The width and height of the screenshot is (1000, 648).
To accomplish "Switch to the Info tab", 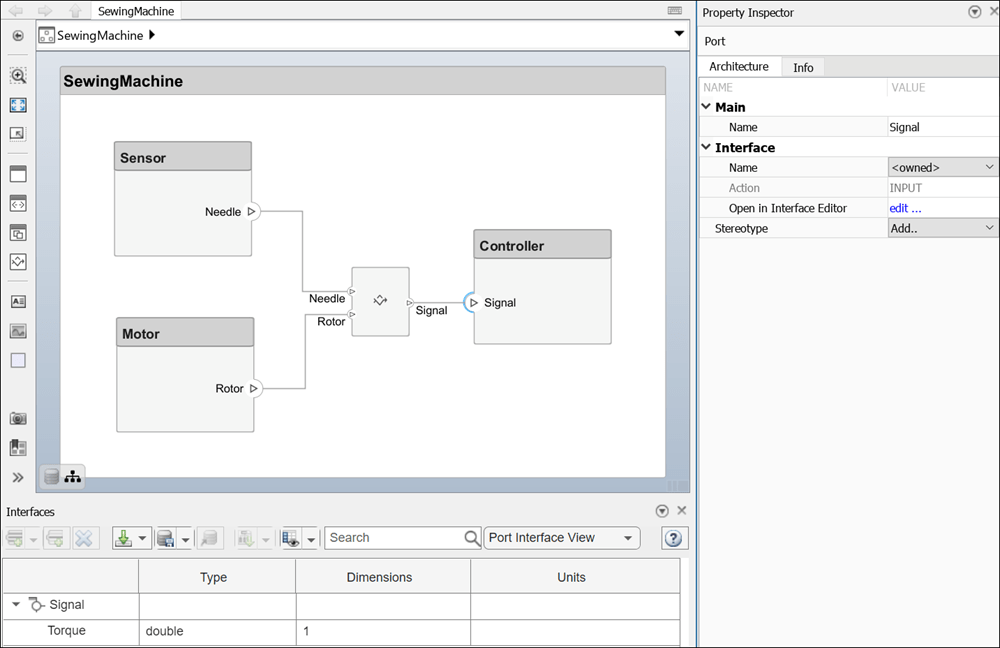I will pos(803,67).
